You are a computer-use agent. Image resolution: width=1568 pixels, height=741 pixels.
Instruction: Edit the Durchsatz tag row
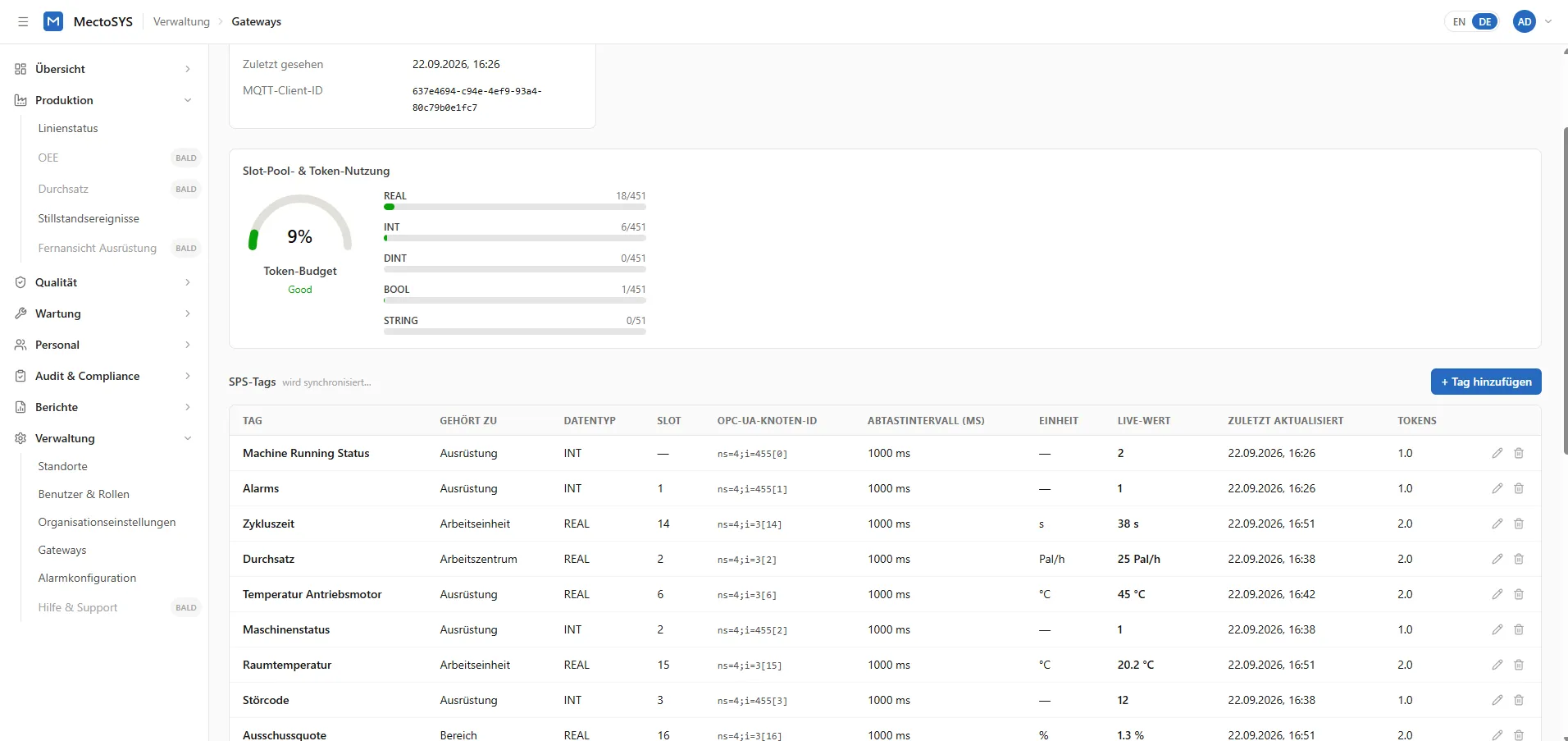pos(1497,559)
